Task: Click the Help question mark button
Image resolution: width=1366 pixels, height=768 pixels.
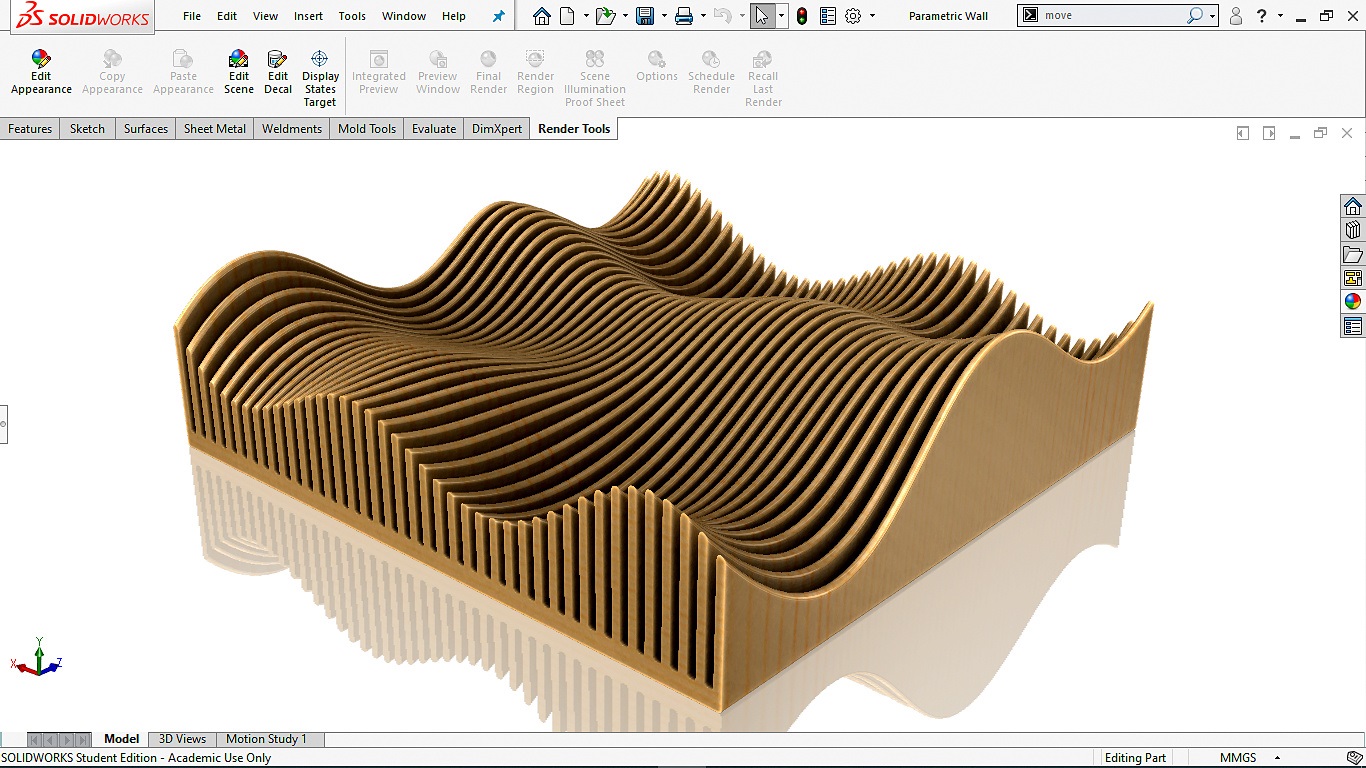Action: pos(1262,16)
